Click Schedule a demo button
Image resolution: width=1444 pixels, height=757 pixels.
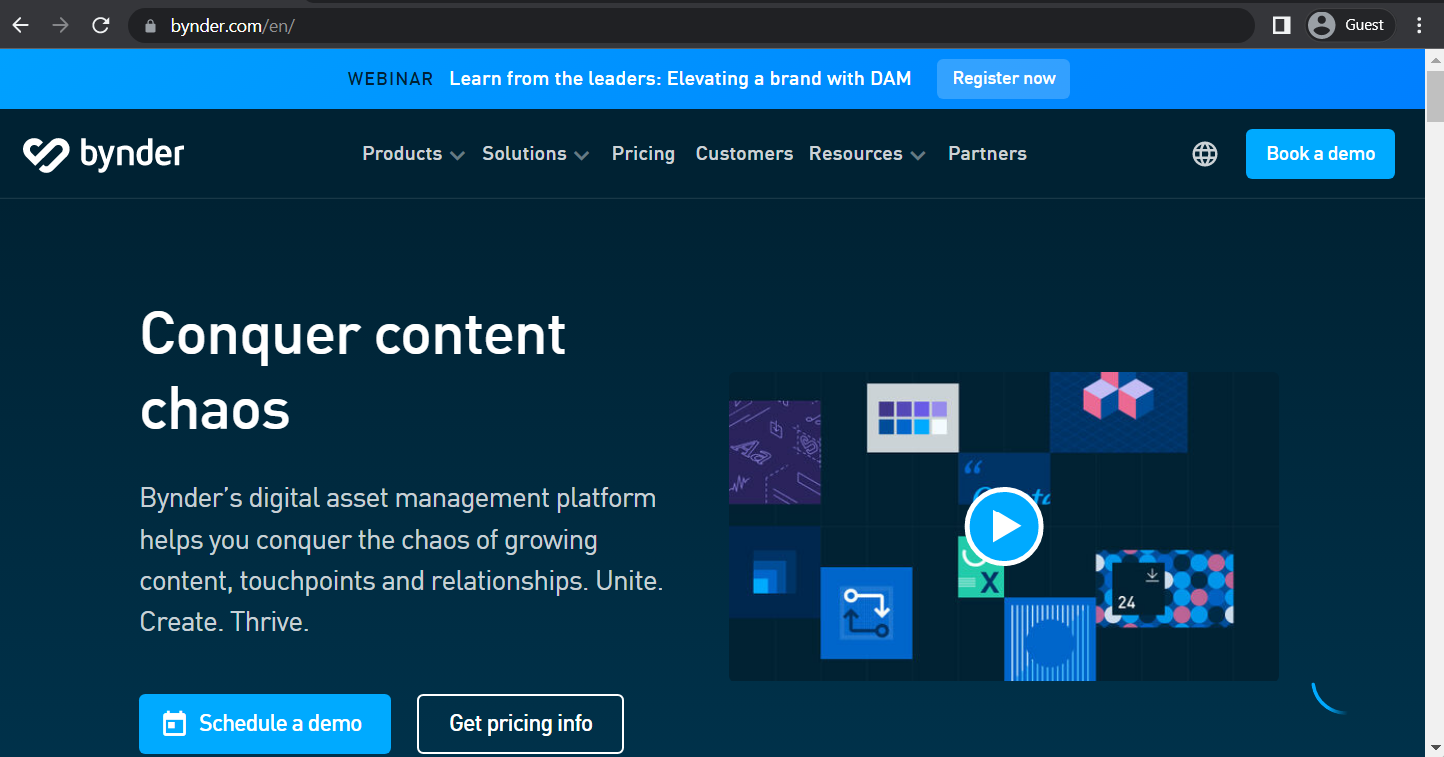click(265, 724)
